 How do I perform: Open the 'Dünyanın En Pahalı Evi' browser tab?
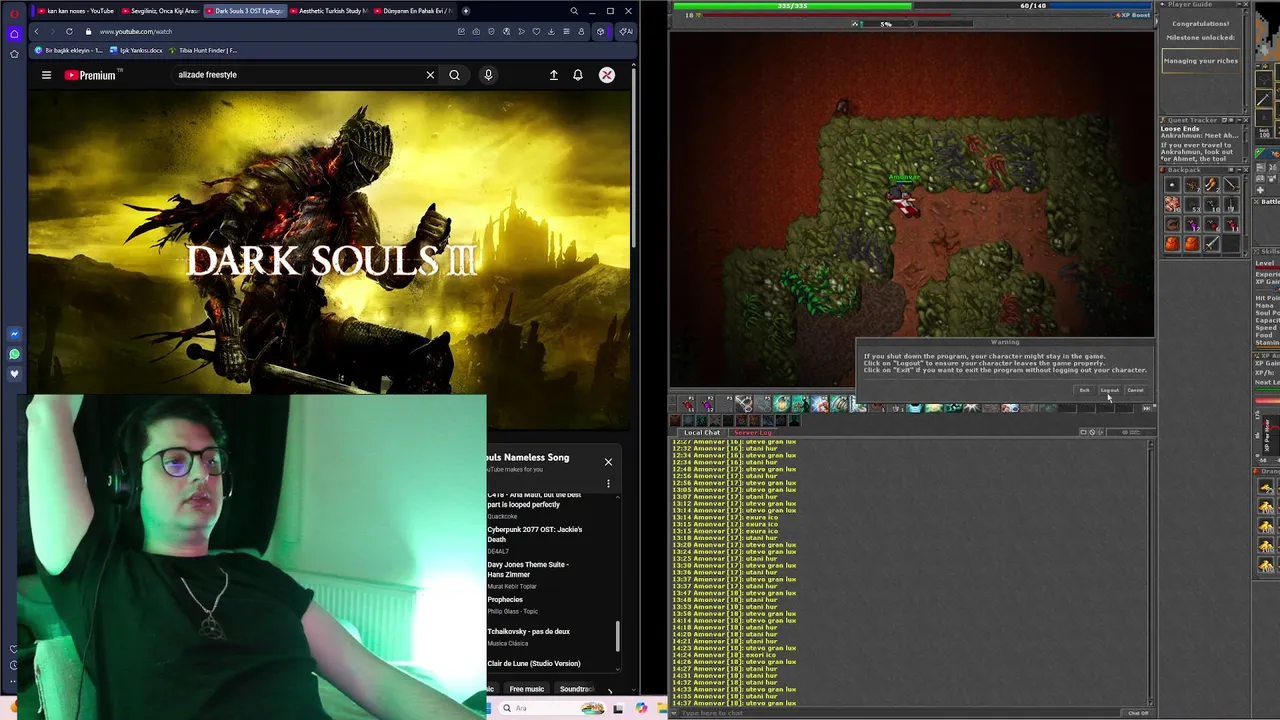[x=414, y=11]
